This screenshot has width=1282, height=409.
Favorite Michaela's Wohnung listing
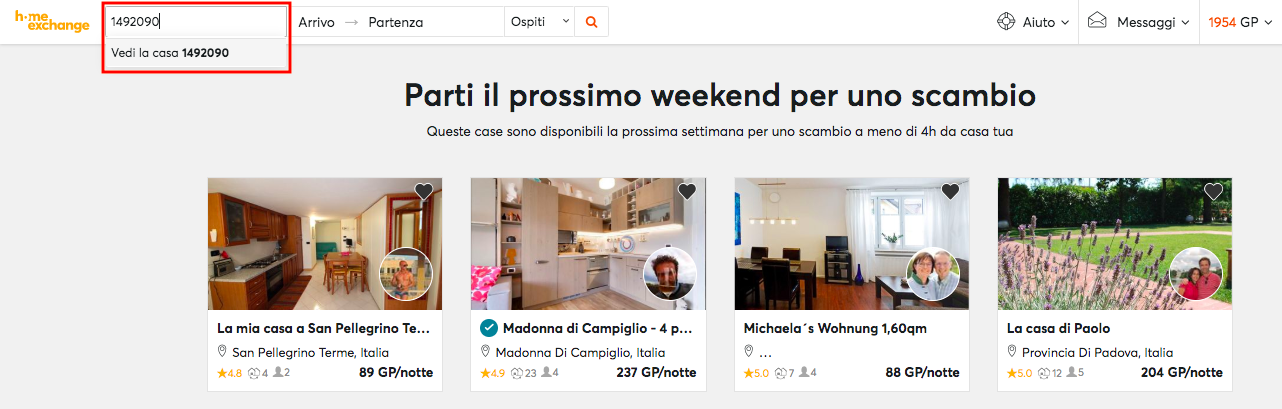pyautogui.click(x=950, y=191)
